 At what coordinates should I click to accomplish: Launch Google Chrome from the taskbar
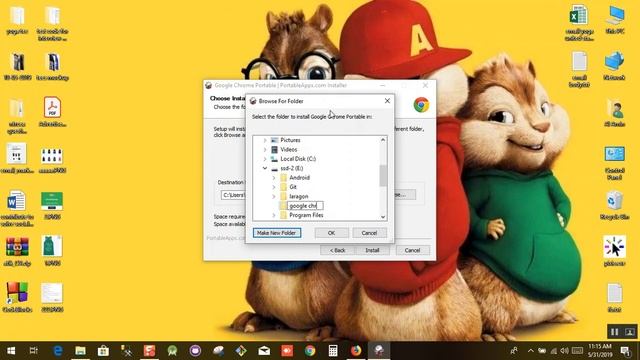310,351
